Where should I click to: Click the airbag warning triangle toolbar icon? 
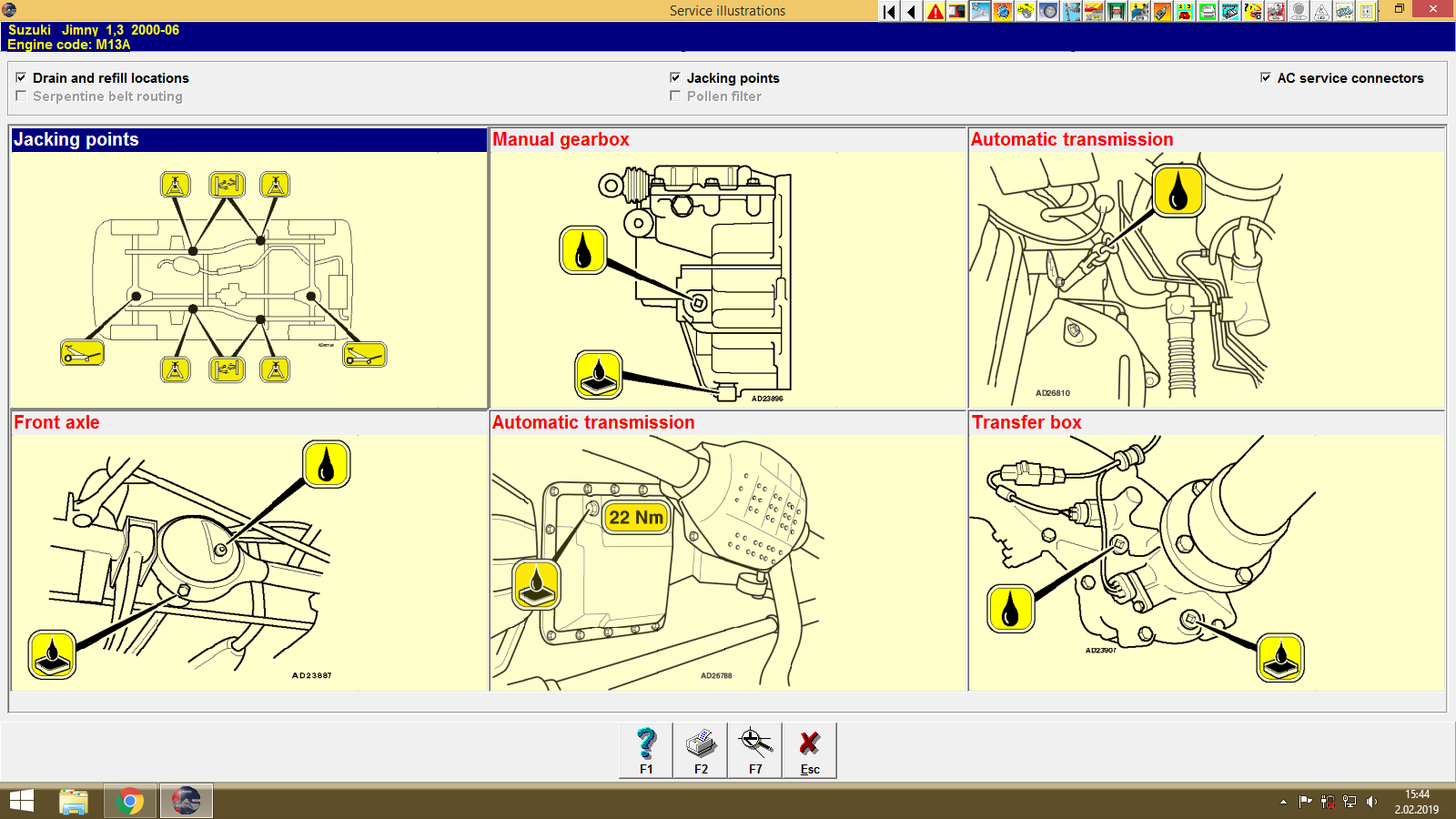(1321, 10)
